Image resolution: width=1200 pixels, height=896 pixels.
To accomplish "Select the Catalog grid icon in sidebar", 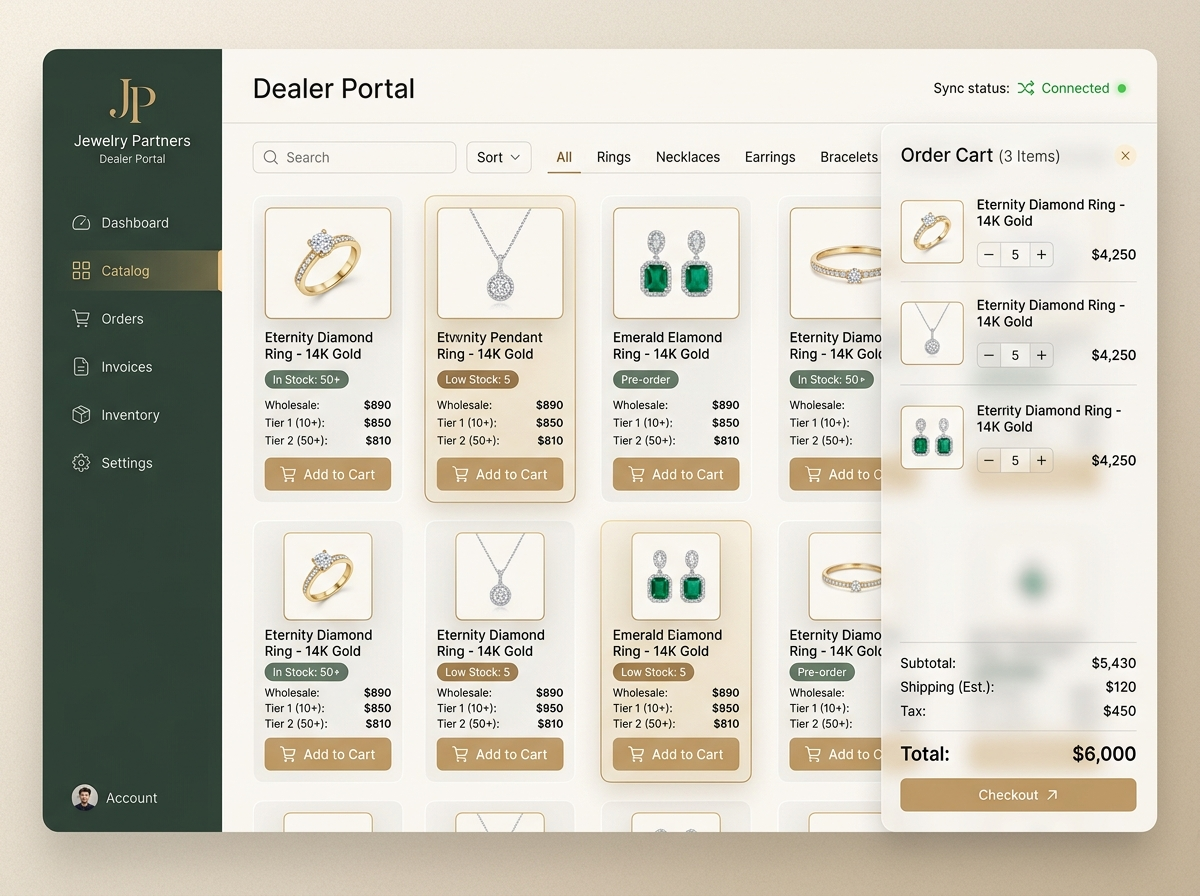I will (81, 271).
